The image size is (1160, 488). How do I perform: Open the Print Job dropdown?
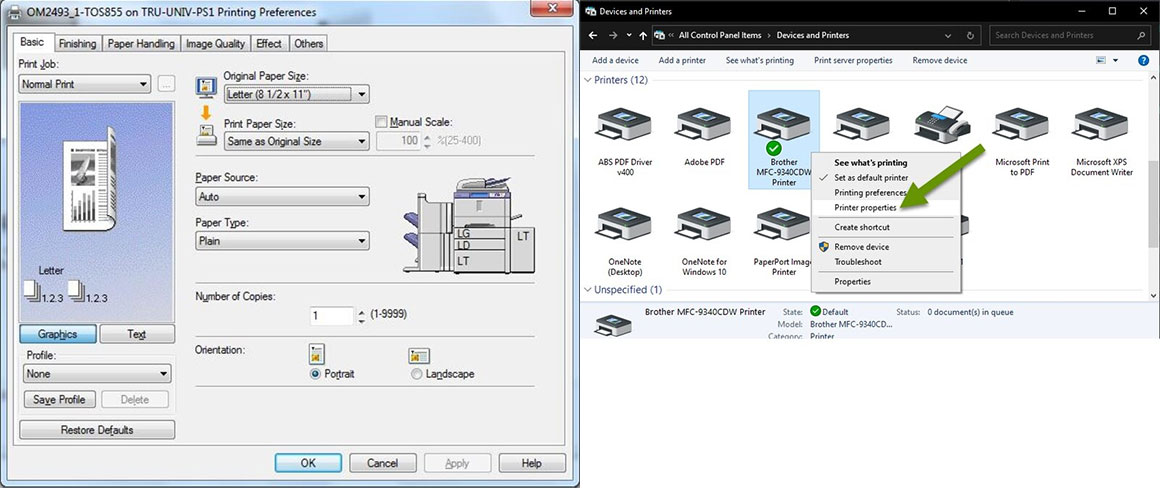point(85,84)
